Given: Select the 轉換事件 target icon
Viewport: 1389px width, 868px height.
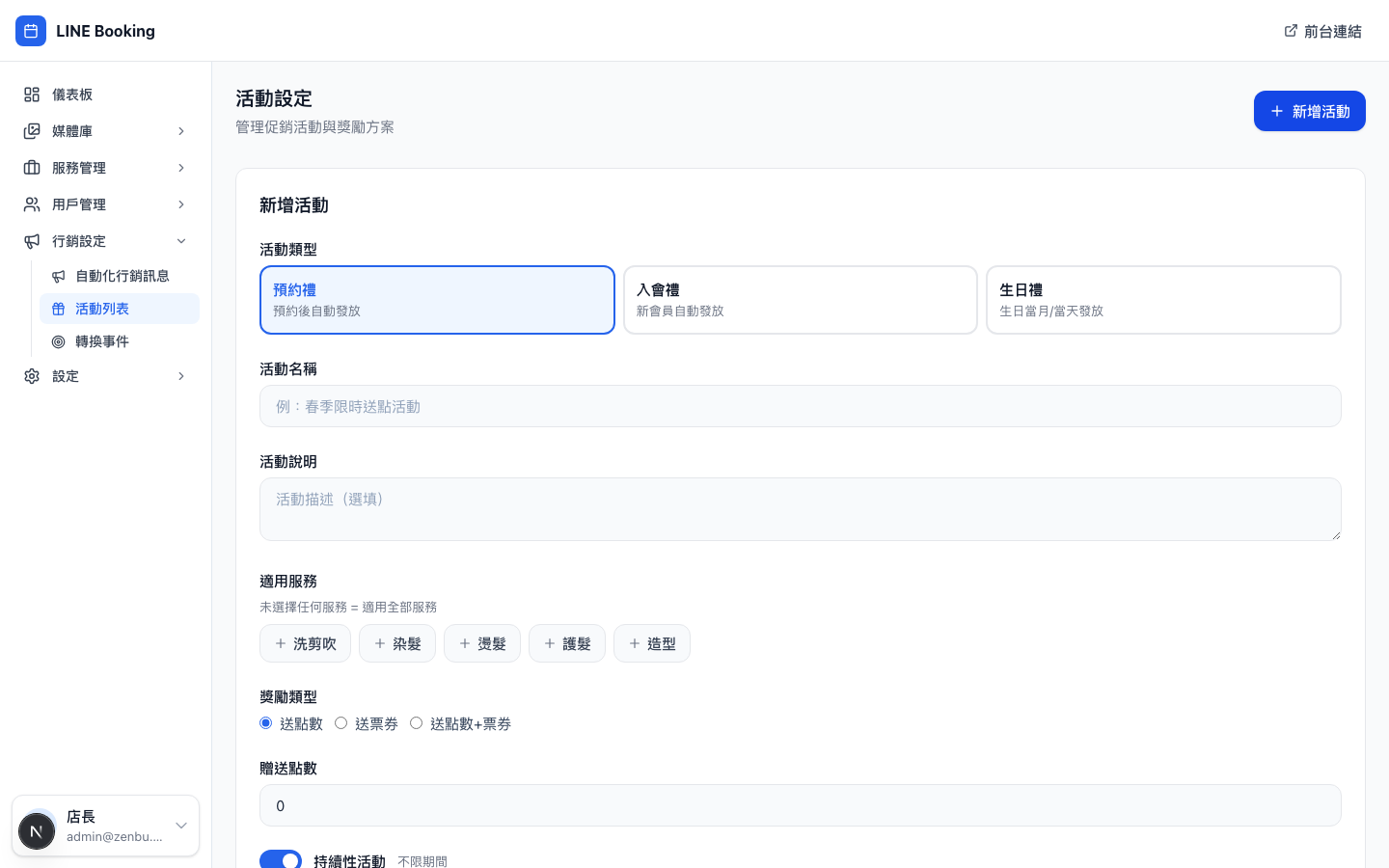Looking at the screenshot, I should click(x=58, y=341).
